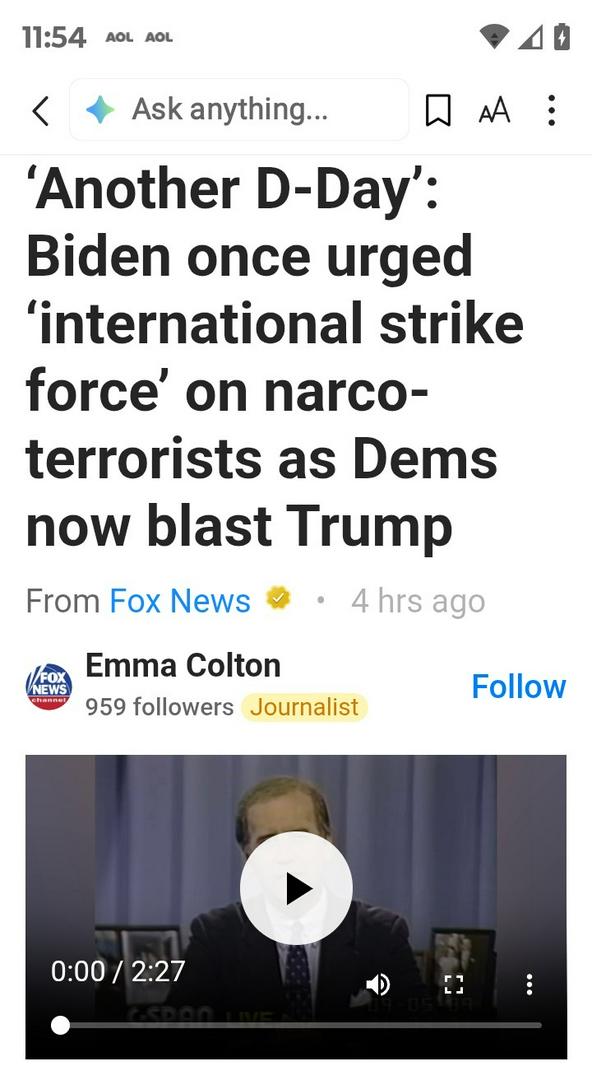The width and height of the screenshot is (592, 1080).
Task: Click the video progress slider handle
Action: point(61,1026)
